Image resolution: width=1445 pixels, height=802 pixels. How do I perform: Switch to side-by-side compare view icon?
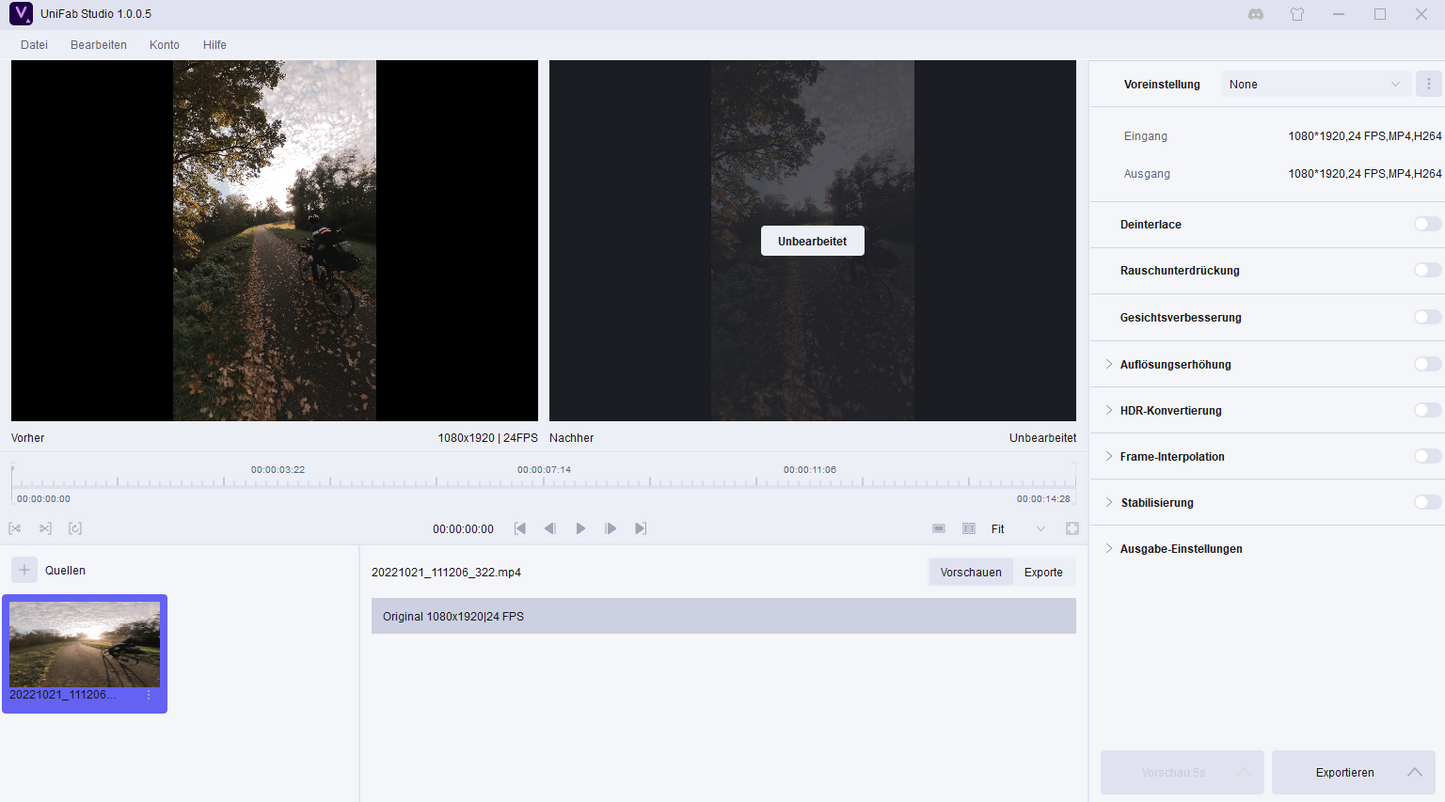click(968, 528)
